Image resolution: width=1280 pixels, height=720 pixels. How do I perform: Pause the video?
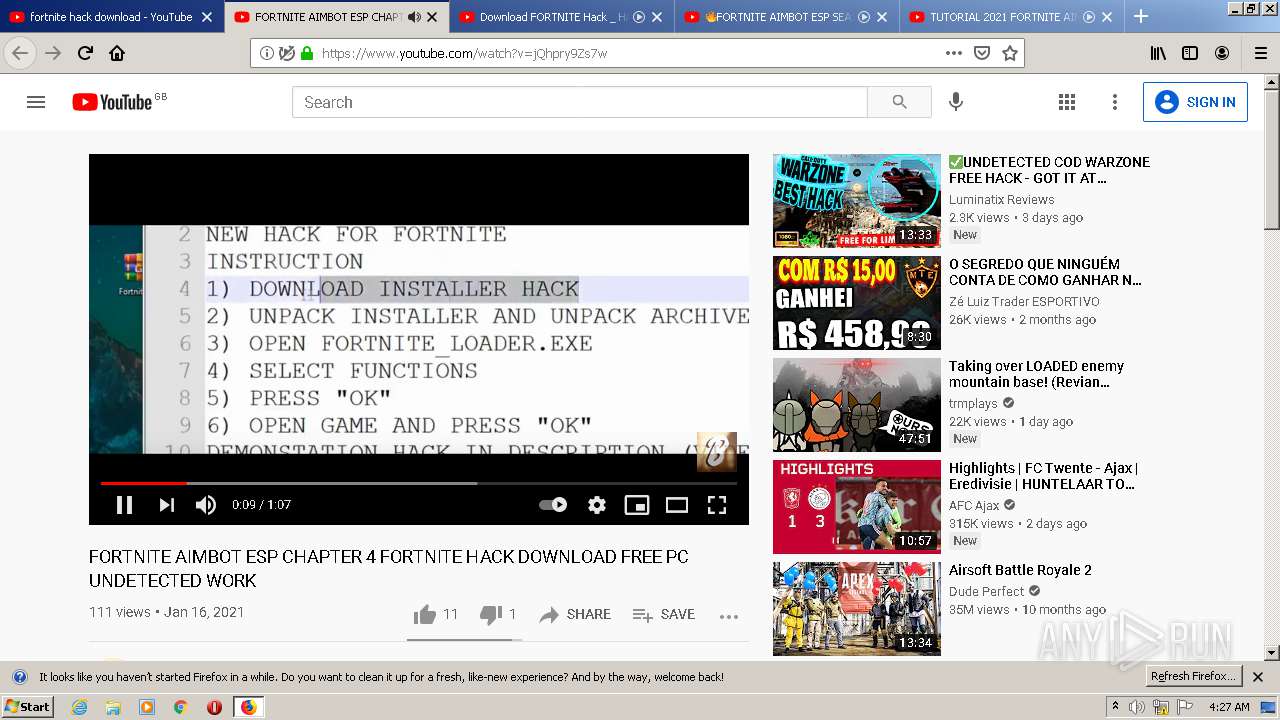point(124,505)
